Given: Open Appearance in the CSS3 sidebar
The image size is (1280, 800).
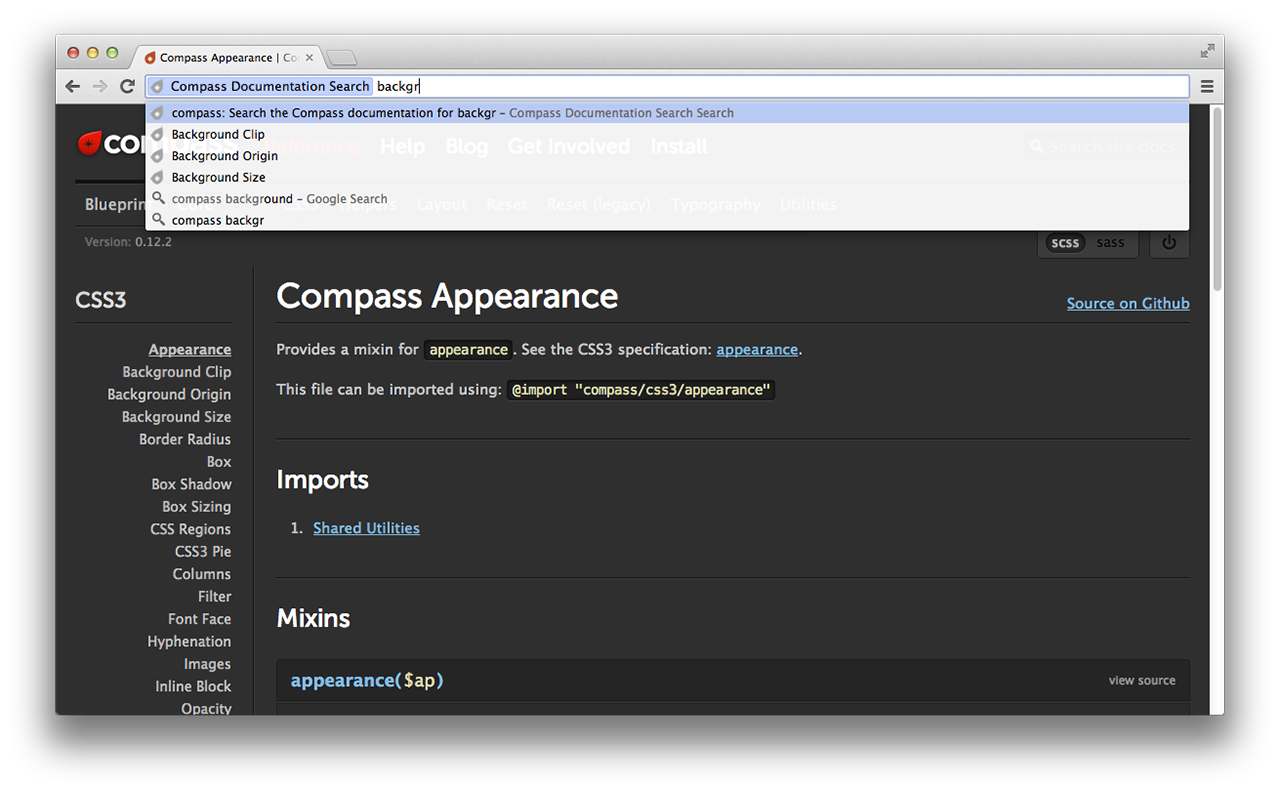Looking at the screenshot, I should point(190,349).
